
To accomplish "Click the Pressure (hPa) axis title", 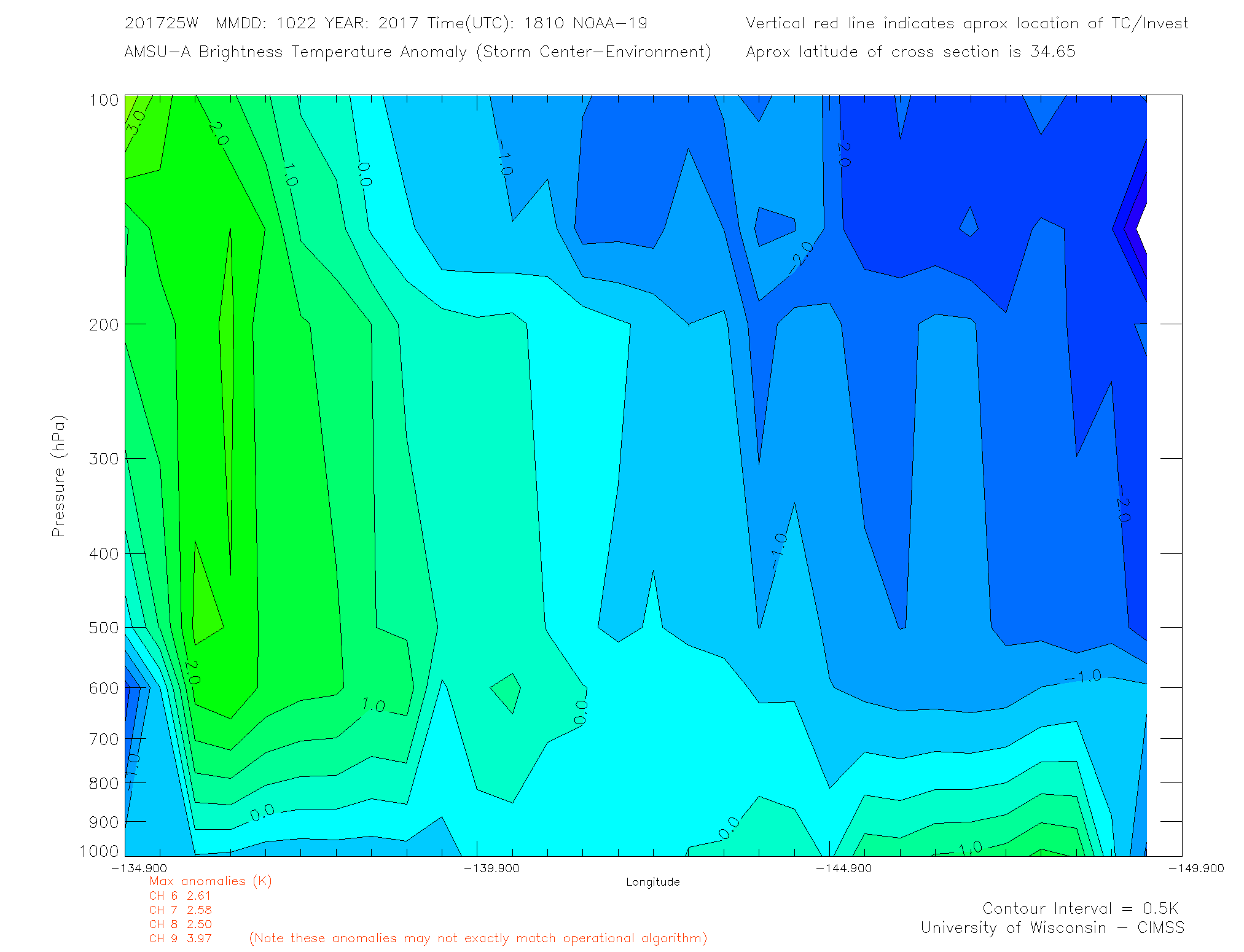I will point(58,477).
